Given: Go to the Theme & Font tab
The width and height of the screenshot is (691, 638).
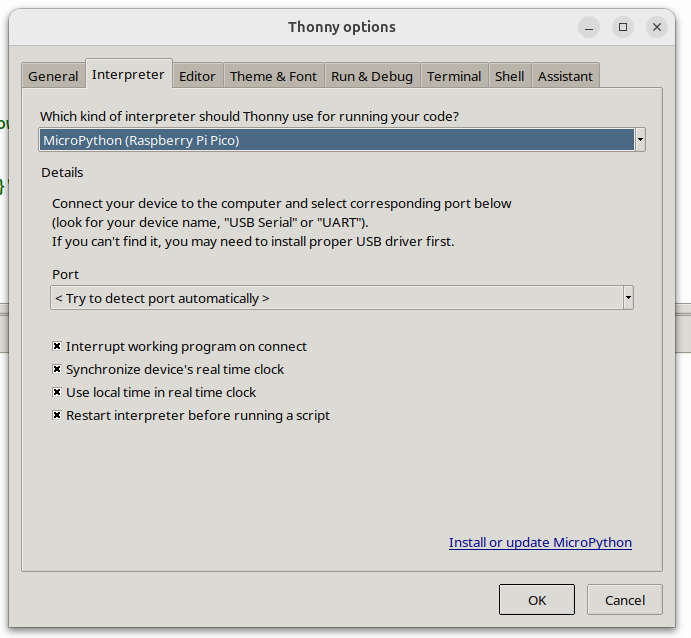Looking at the screenshot, I should coord(273,76).
